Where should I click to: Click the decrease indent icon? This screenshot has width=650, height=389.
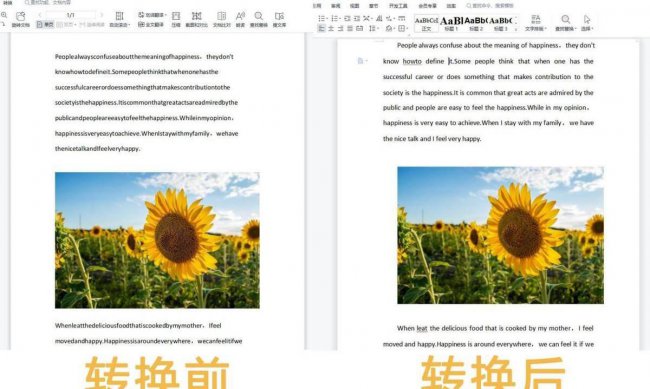point(347,18)
